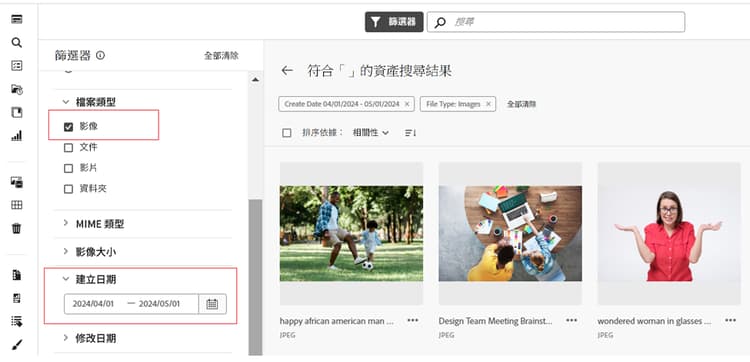Screen dimensions: 750x362
Task: Click the back arrow beside search results title
Action: pos(287,71)
